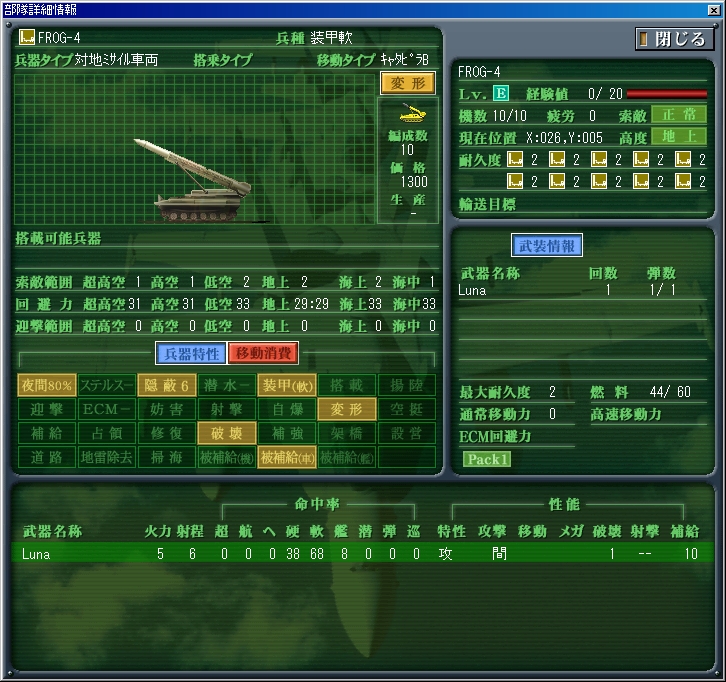Click the highlighted 被補給(車) characteristic cell
This screenshot has height=682, width=726.
pos(287,457)
